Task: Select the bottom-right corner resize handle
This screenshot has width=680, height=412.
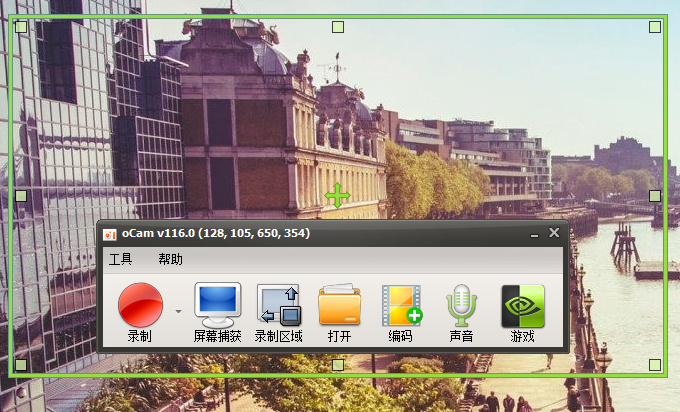Action: [x=655, y=365]
